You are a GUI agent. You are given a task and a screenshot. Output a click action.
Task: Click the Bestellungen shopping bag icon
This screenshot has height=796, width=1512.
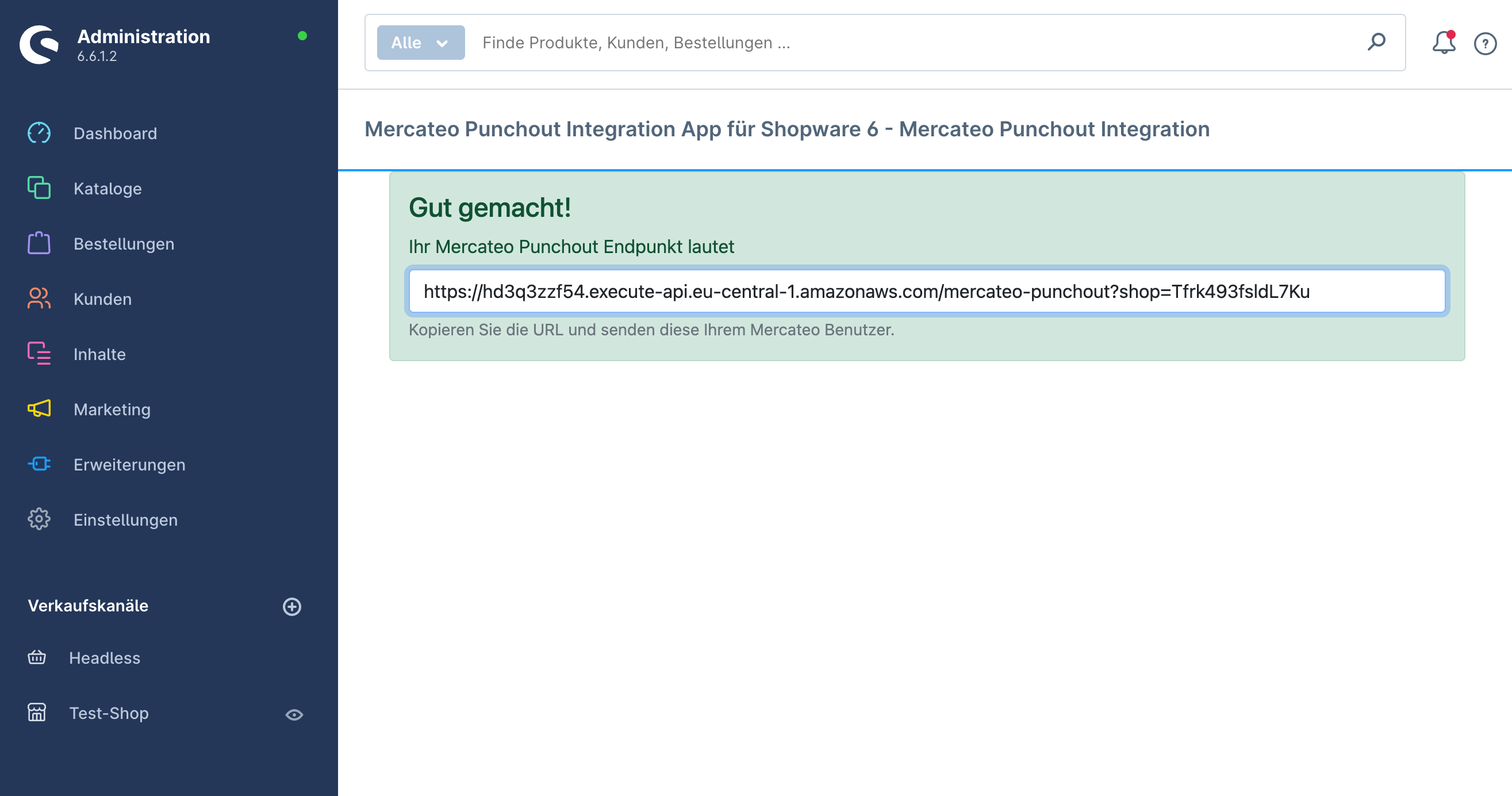tap(39, 243)
